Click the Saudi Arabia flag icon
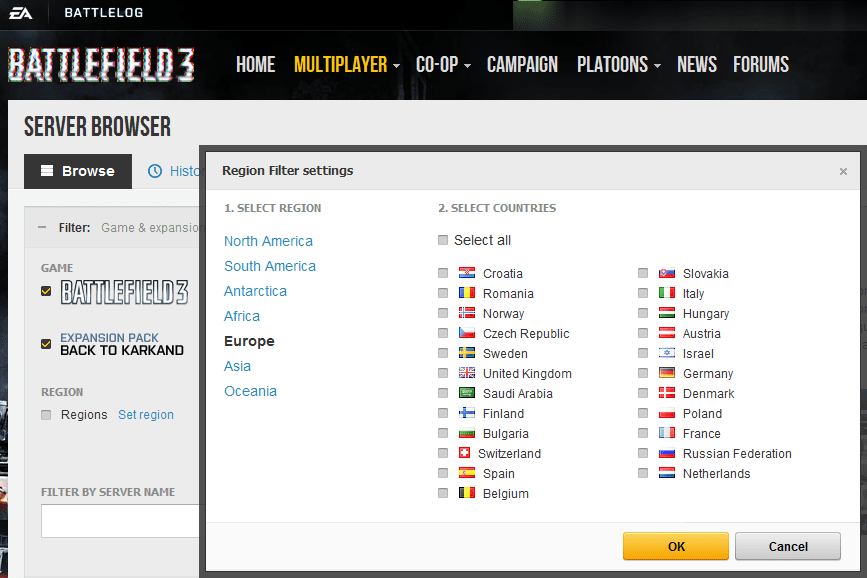867x578 pixels. tap(467, 393)
